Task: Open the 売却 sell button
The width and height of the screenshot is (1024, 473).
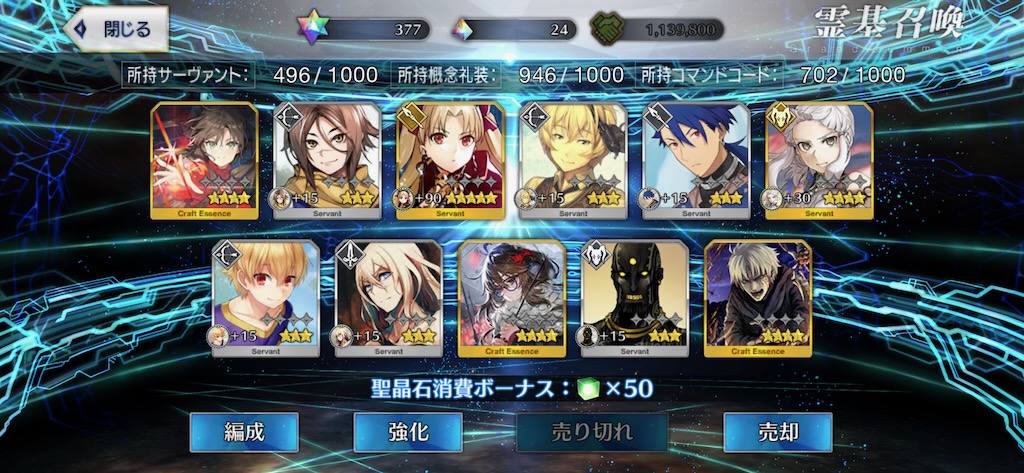Action: point(778,432)
